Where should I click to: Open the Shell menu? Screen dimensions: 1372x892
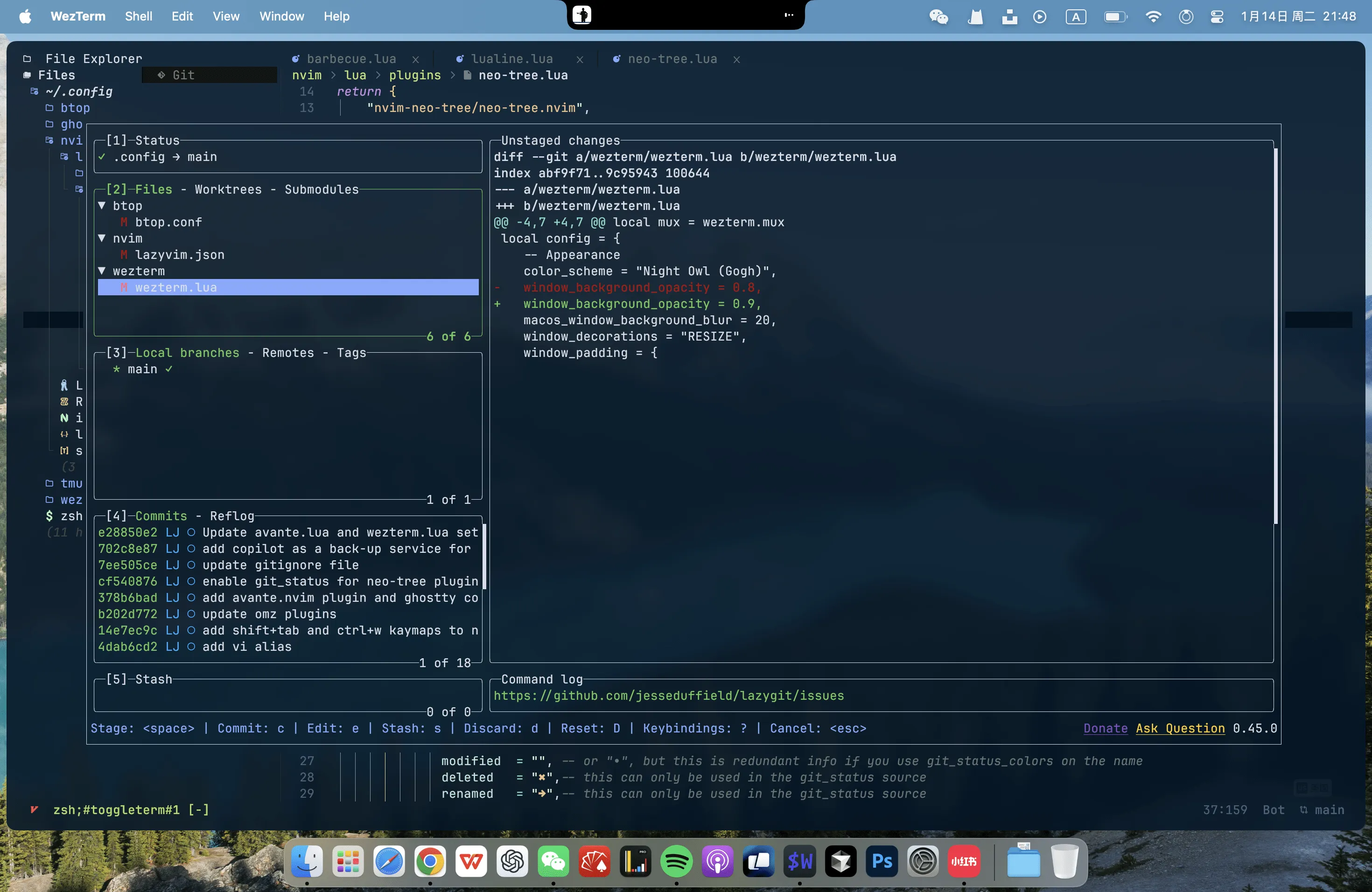pos(138,16)
